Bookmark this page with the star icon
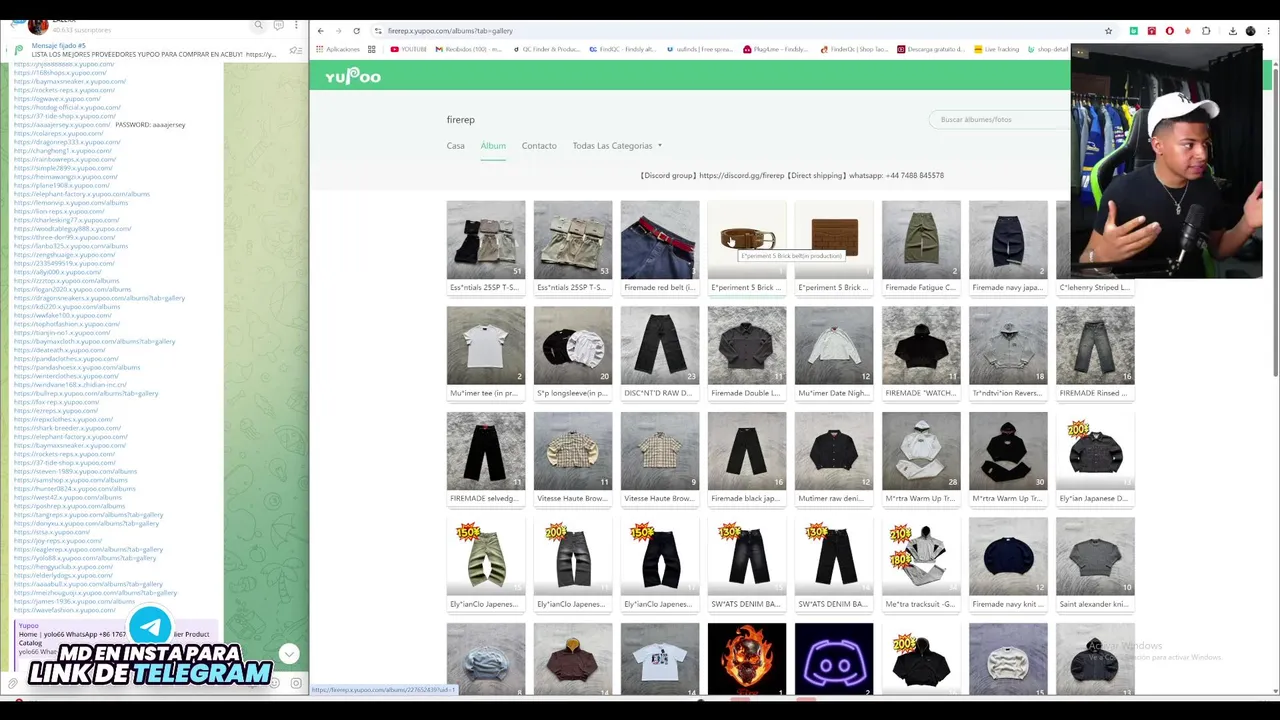Viewport: 1280px width, 720px height. click(1108, 31)
